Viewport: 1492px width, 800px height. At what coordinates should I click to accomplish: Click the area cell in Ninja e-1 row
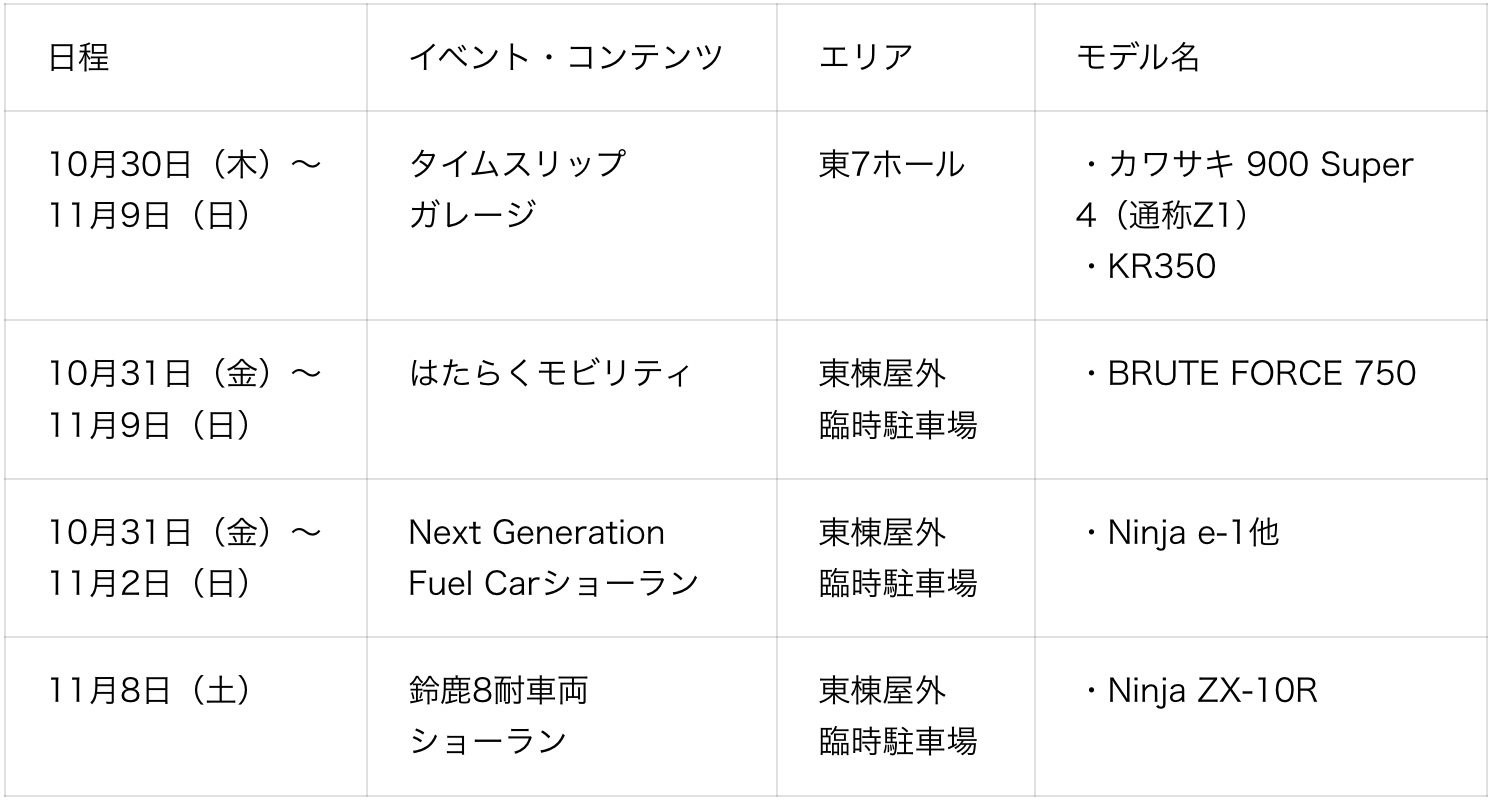point(897,557)
